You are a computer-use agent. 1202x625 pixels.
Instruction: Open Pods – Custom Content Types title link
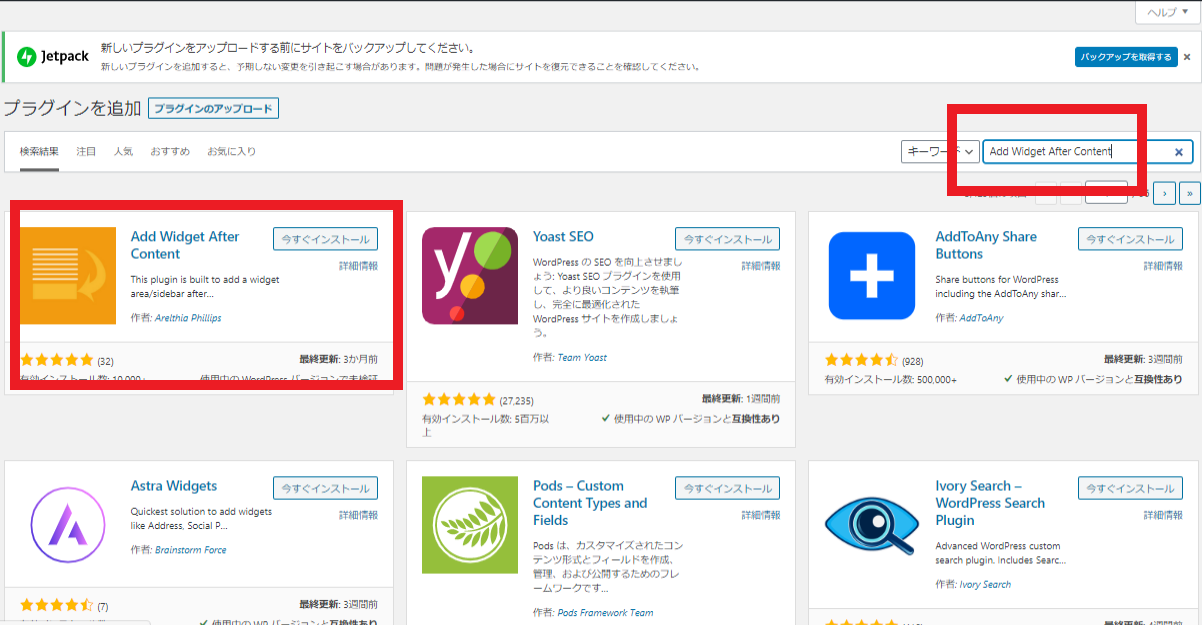[590, 503]
